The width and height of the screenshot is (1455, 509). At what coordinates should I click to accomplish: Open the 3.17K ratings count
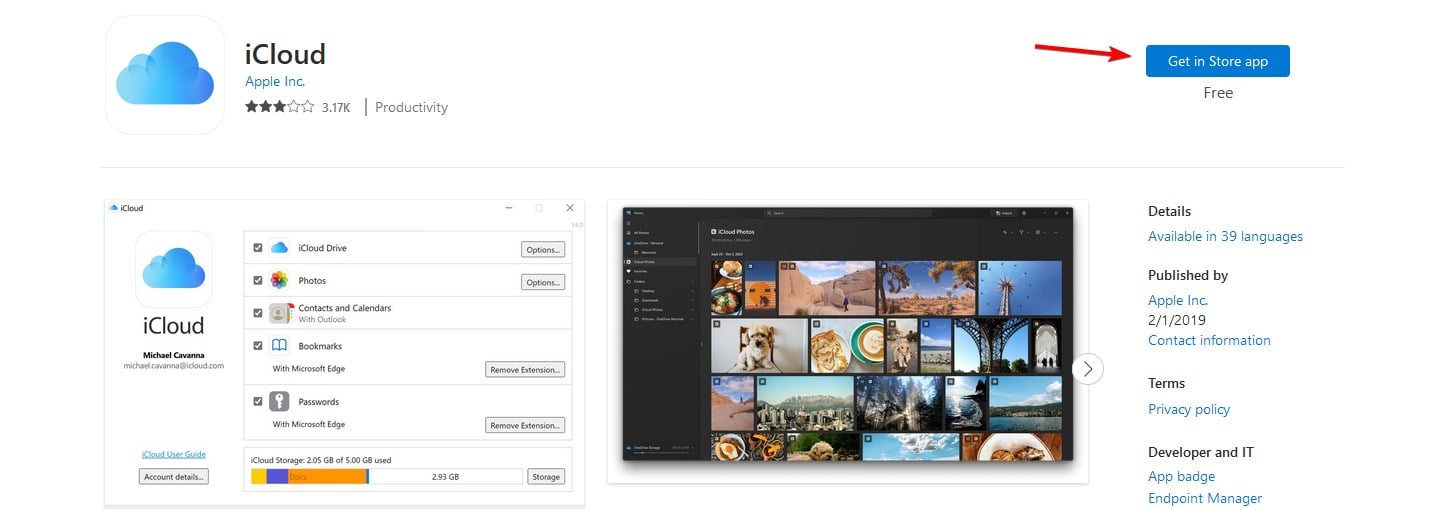pyautogui.click(x=336, y=107)
